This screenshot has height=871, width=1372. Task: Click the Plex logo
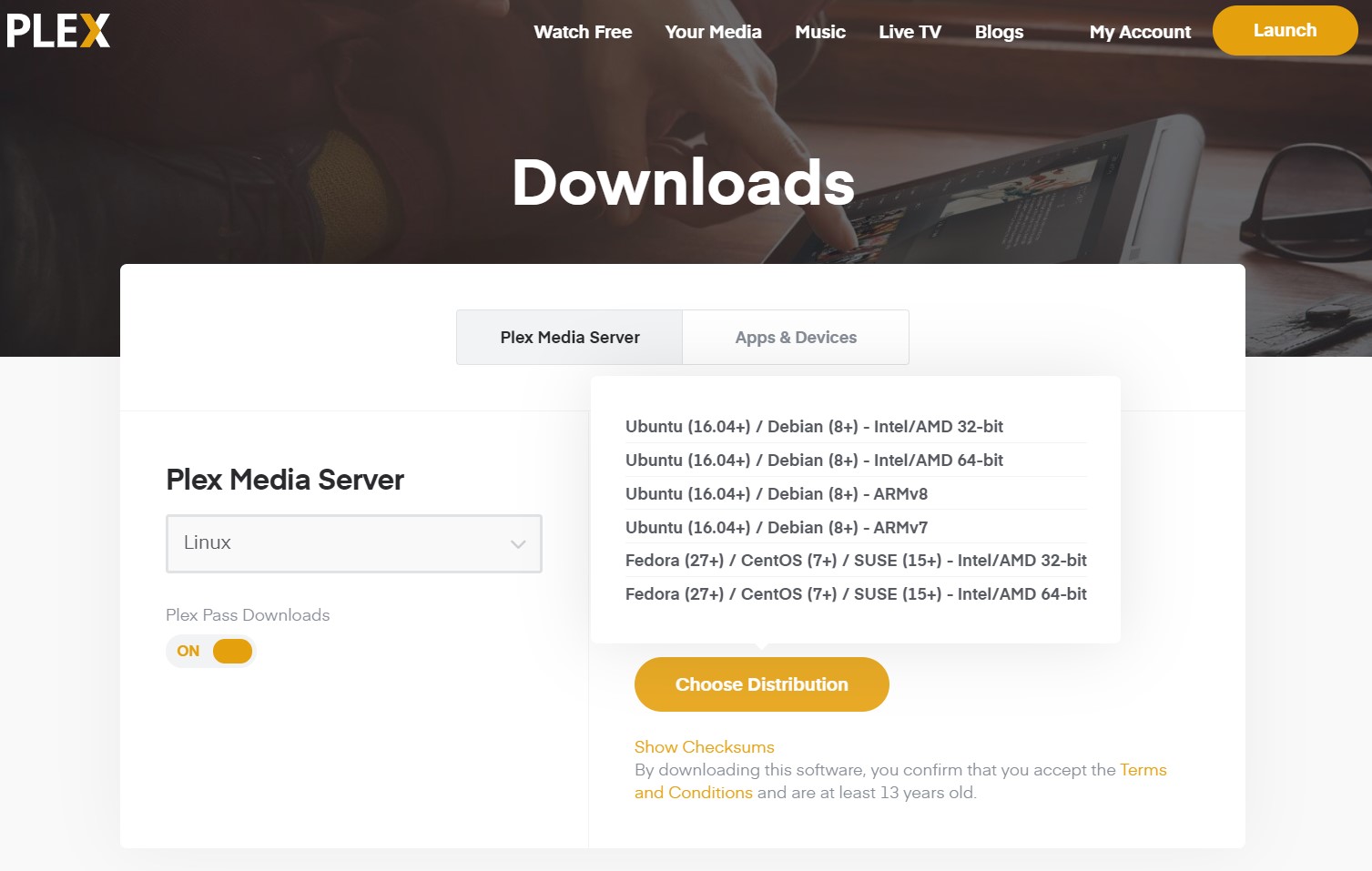coord(58,30)
